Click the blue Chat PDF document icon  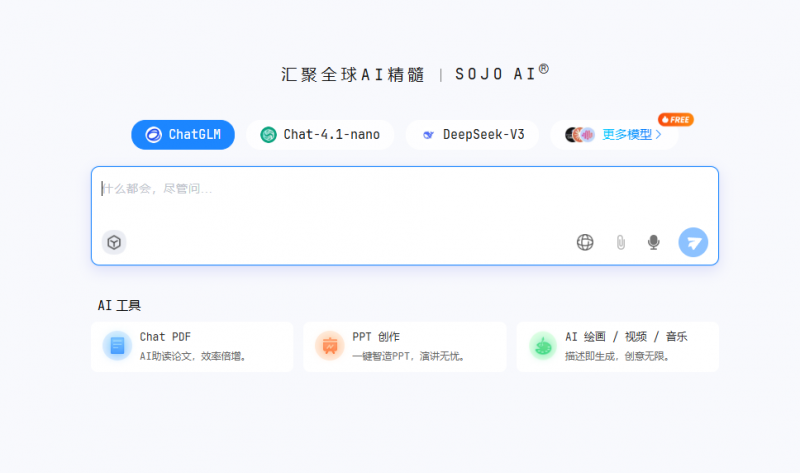(117, 346)
